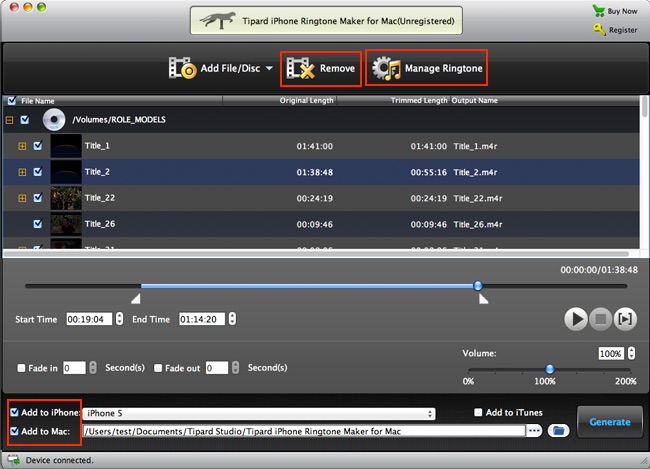Click the Buy Now cart link

615,11
